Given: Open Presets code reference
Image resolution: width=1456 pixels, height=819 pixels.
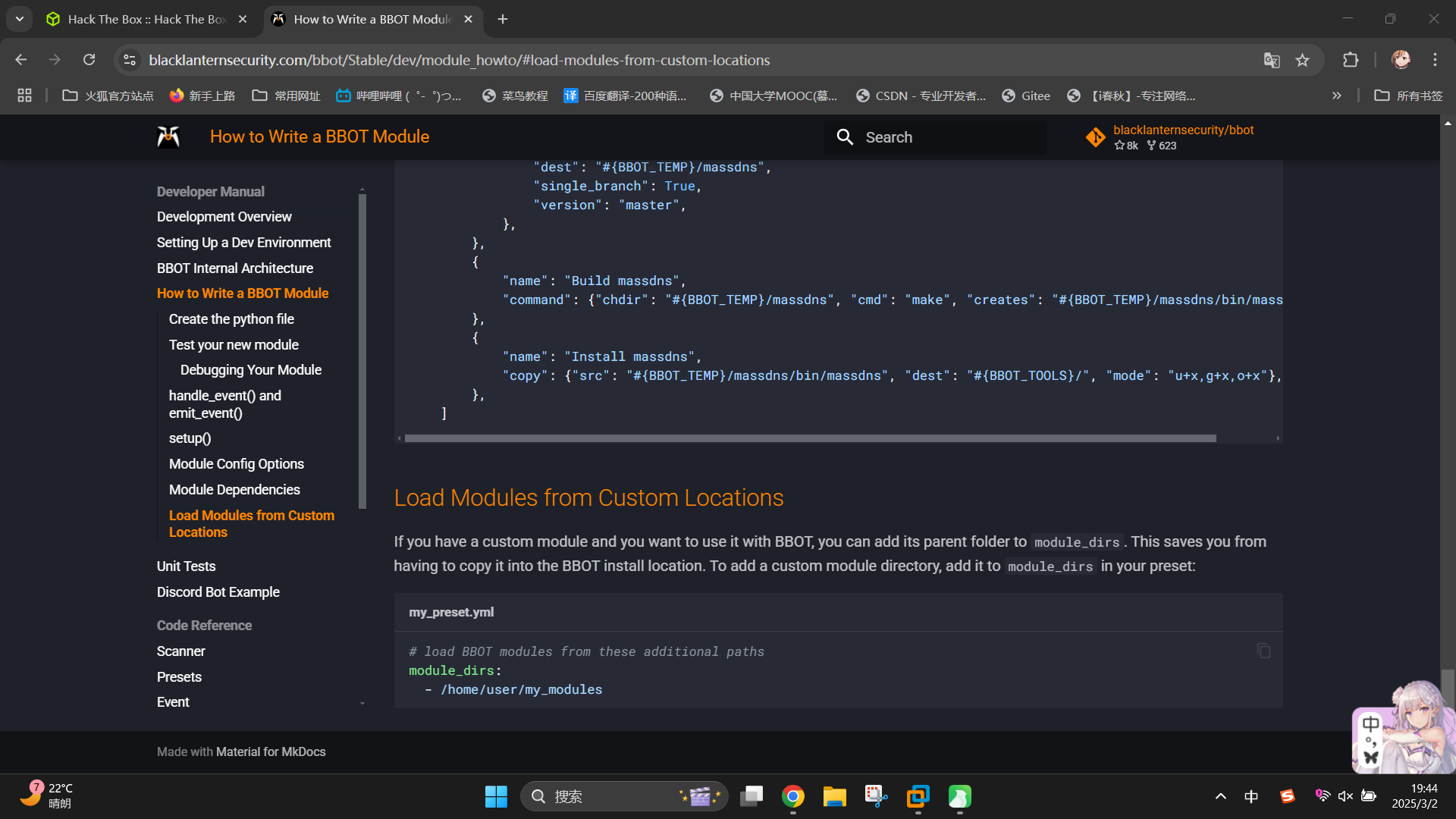Looking at the screenshot, I should (x=179, y=677).
